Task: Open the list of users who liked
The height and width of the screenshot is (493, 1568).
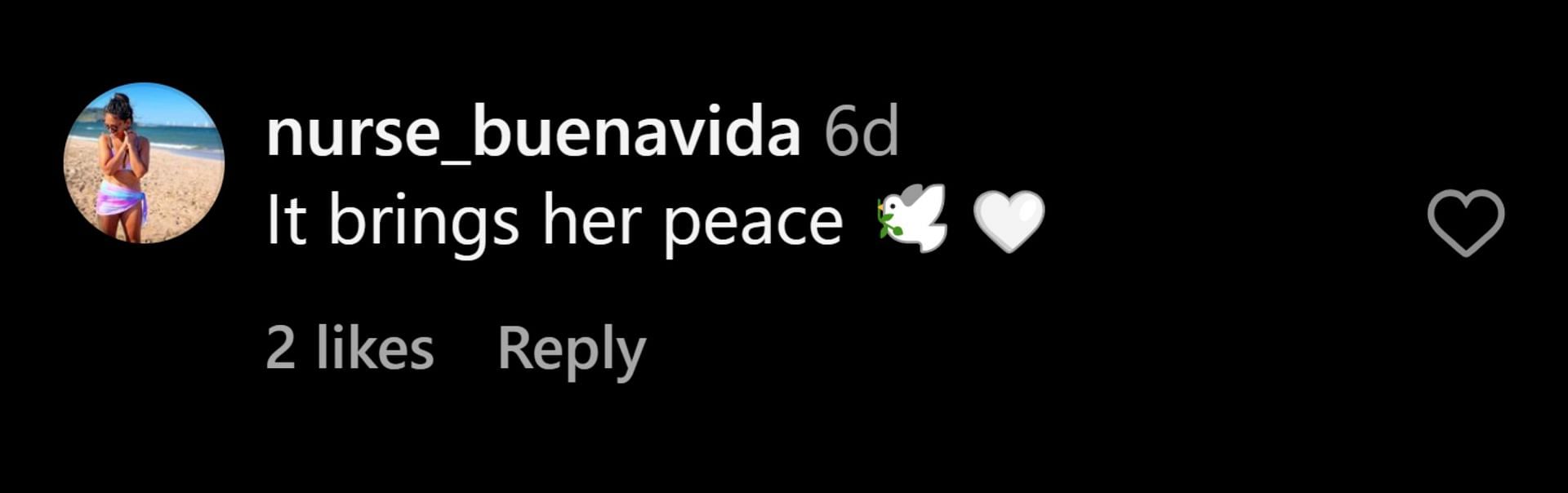Action: tap(350, 348)
